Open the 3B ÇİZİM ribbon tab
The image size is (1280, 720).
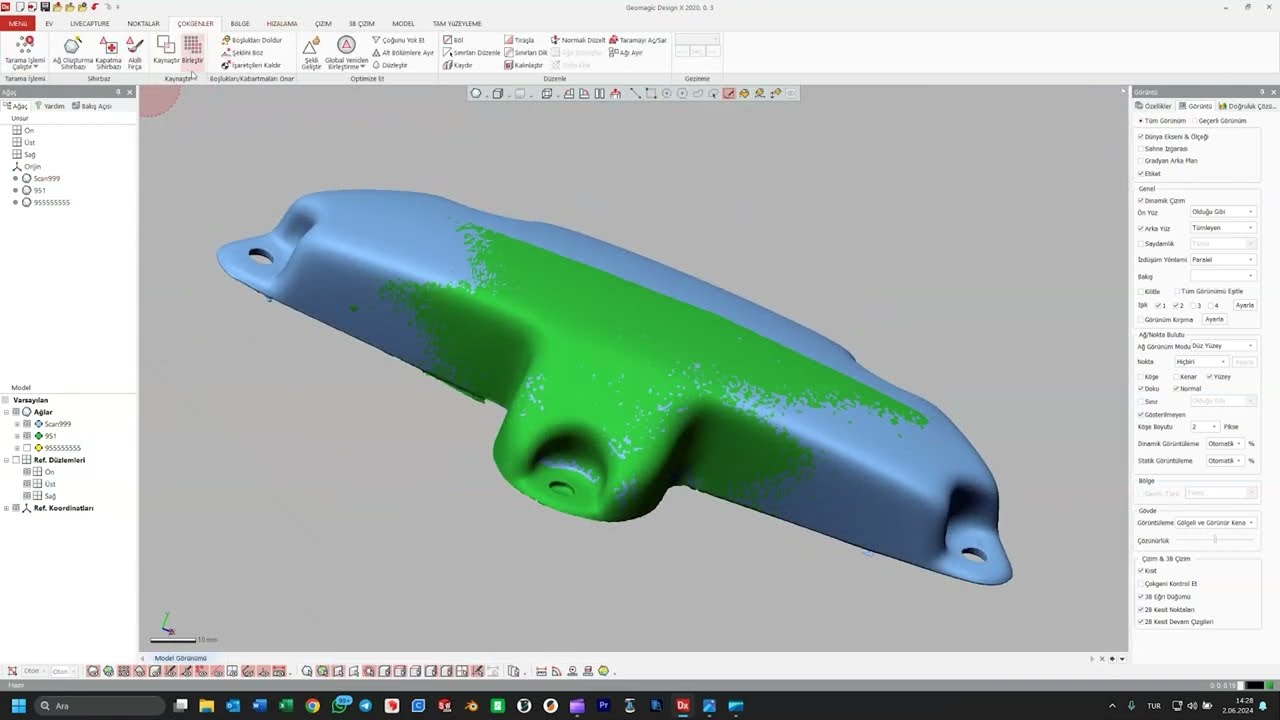361,23
